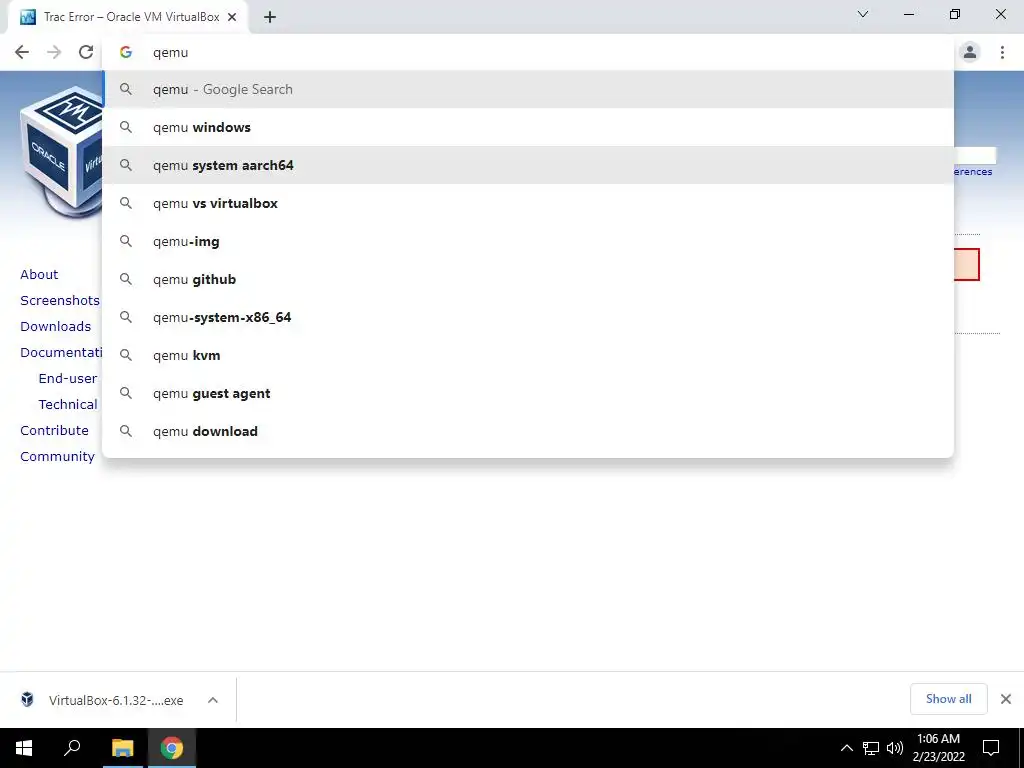
Task: Choose the 'qemu-img' suggestion
Action: click(x=528, y=241)
